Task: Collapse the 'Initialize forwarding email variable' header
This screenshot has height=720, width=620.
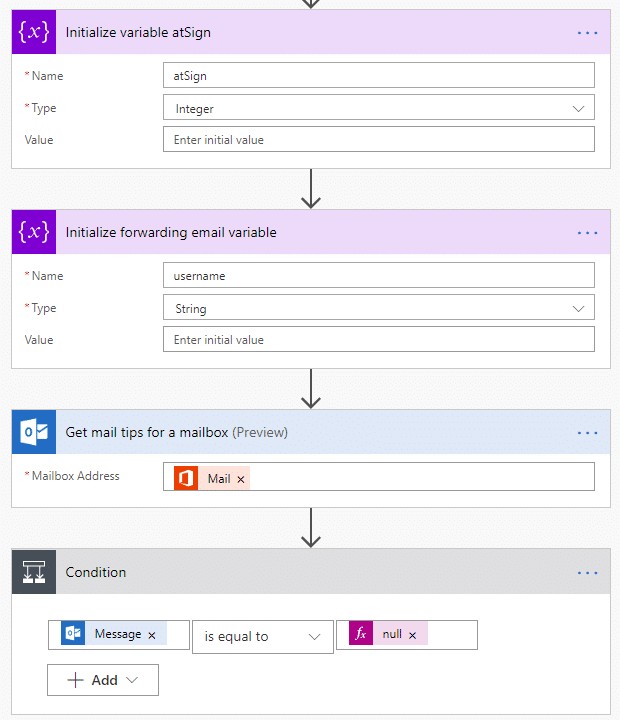Action: 311,232
